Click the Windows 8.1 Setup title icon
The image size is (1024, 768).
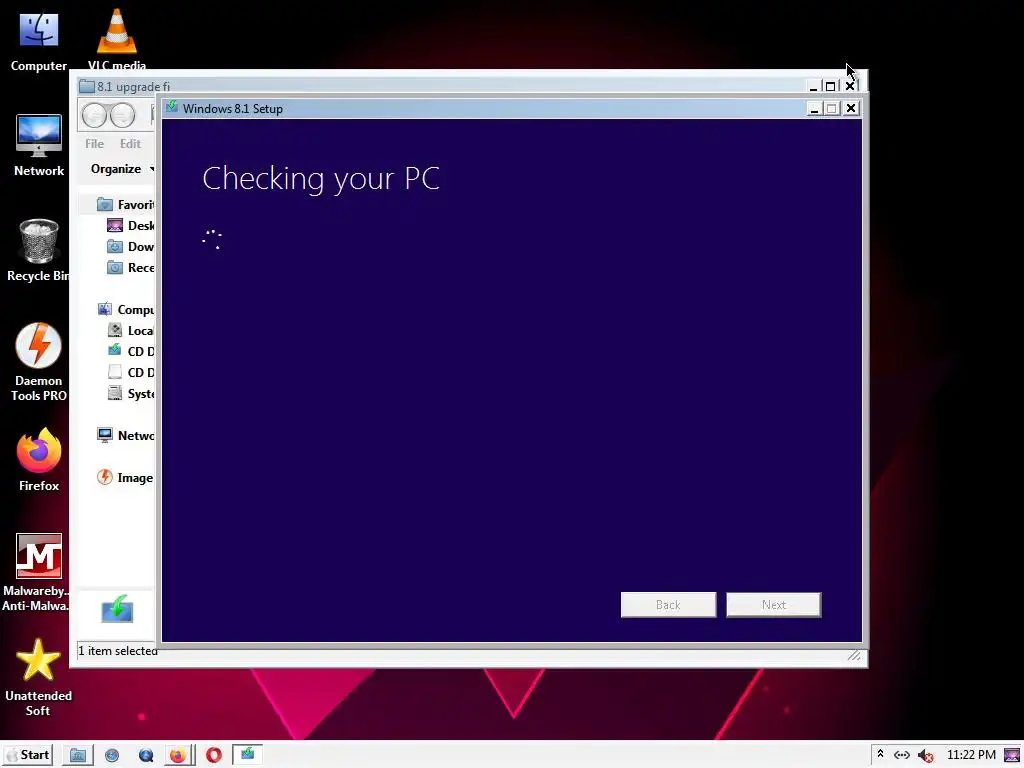[172, 108]
